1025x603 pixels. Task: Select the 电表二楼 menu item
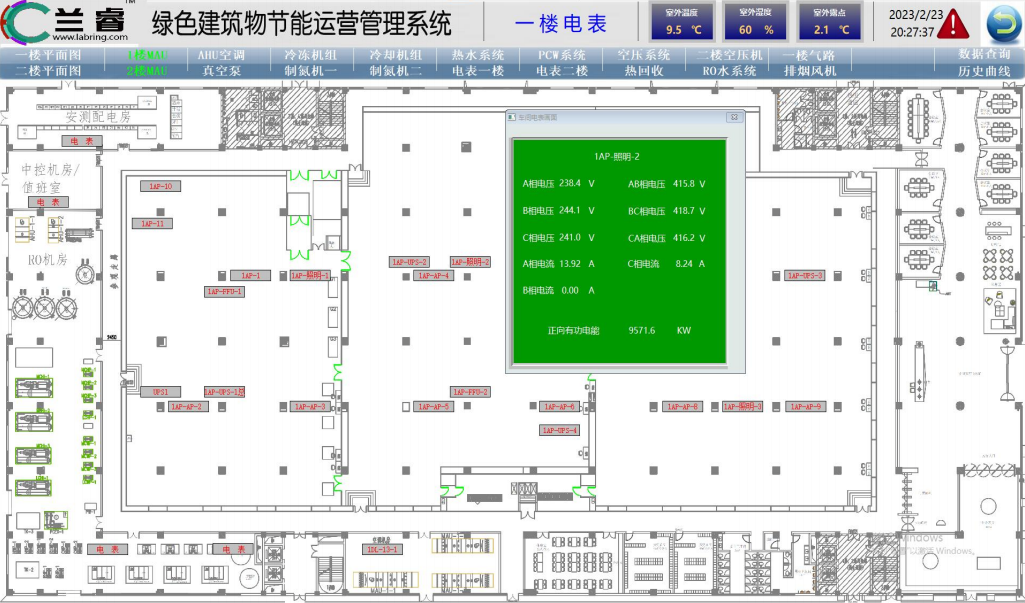tap(562, 71)
